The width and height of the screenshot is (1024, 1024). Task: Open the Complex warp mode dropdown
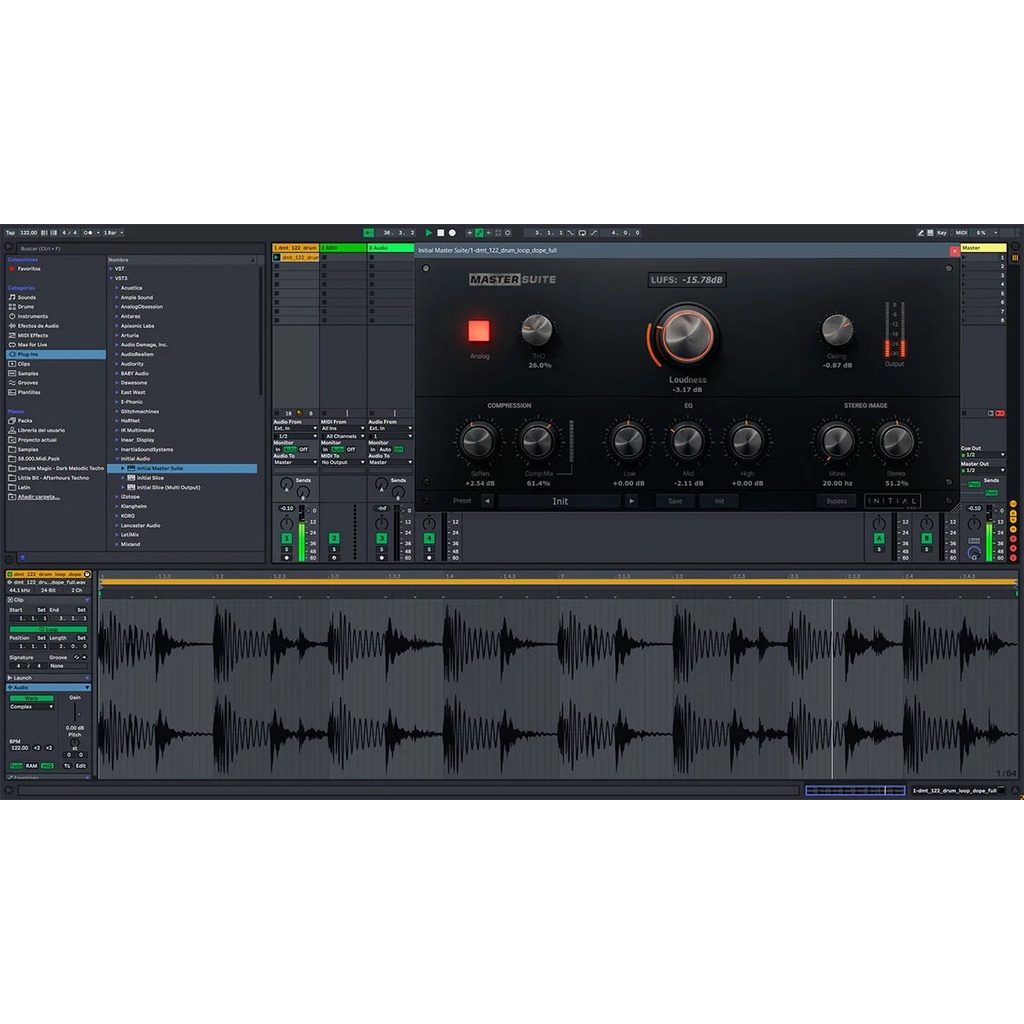click(32, 707)
